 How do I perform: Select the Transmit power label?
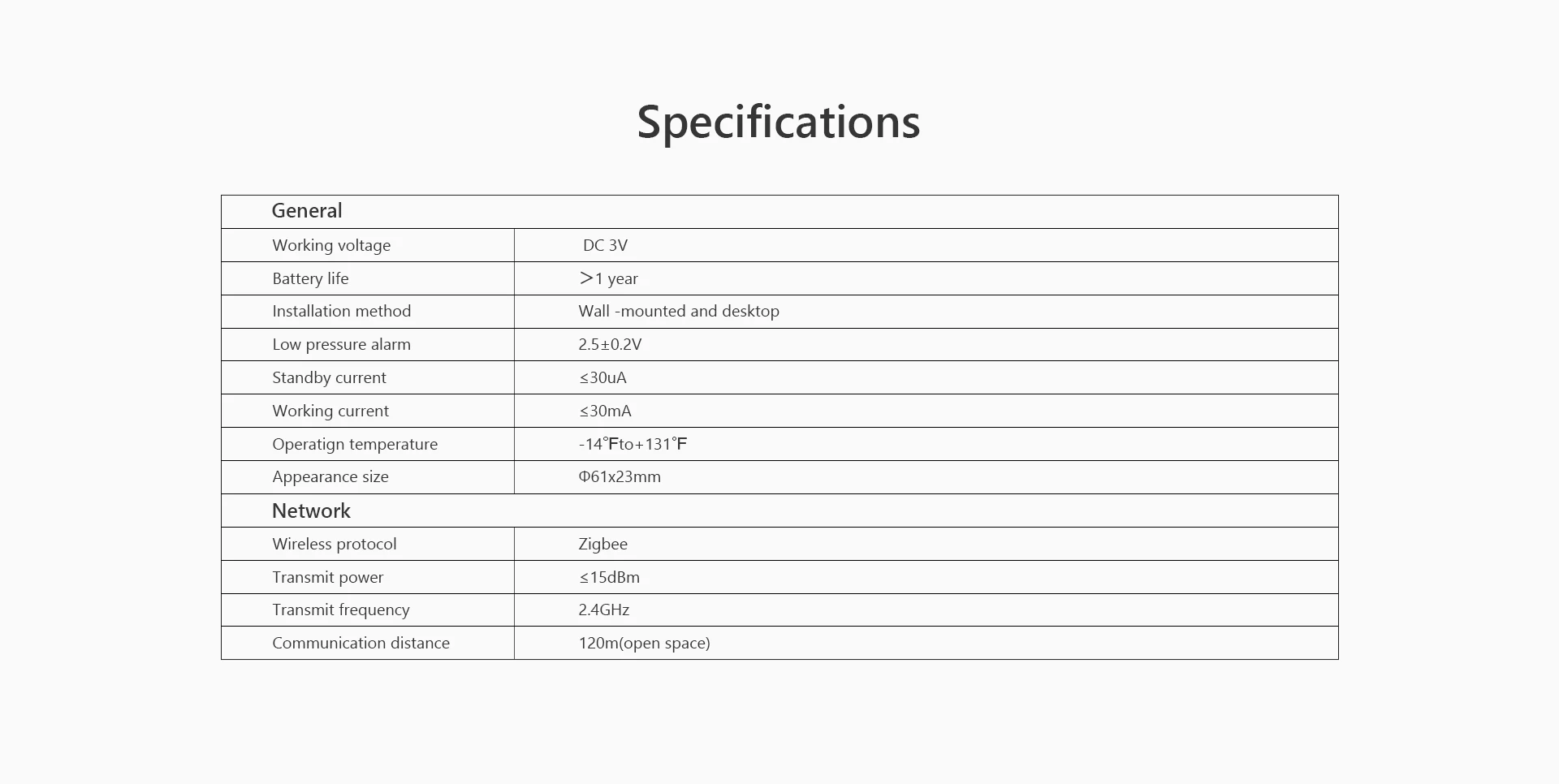(x=327, y=577)
